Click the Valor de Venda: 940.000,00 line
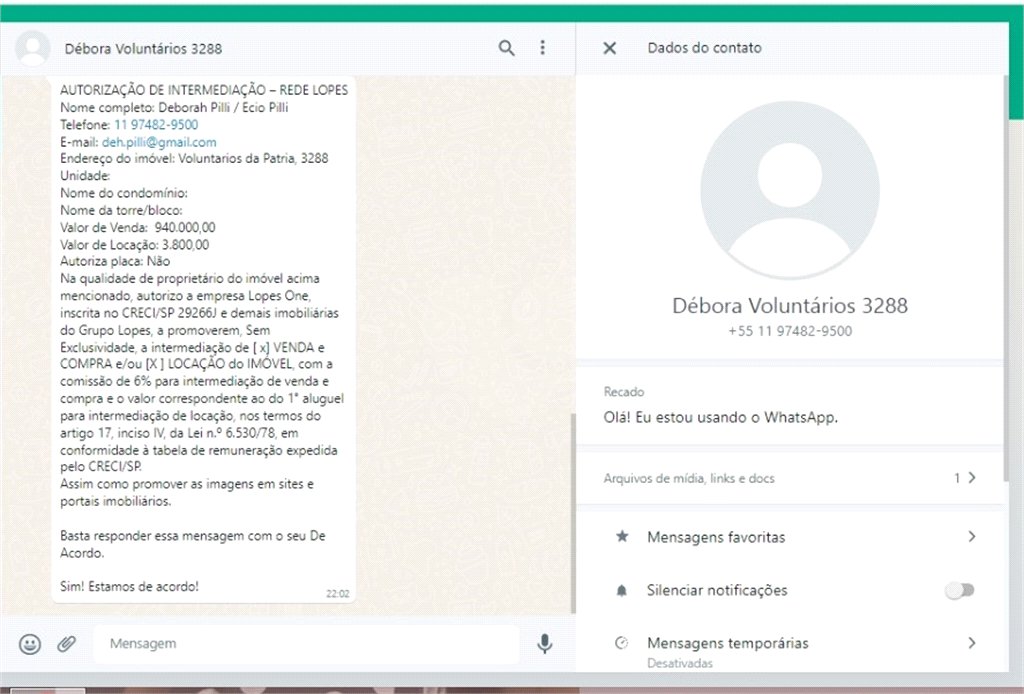Viewport: 1024px width, 694px height. pos(138,227)
